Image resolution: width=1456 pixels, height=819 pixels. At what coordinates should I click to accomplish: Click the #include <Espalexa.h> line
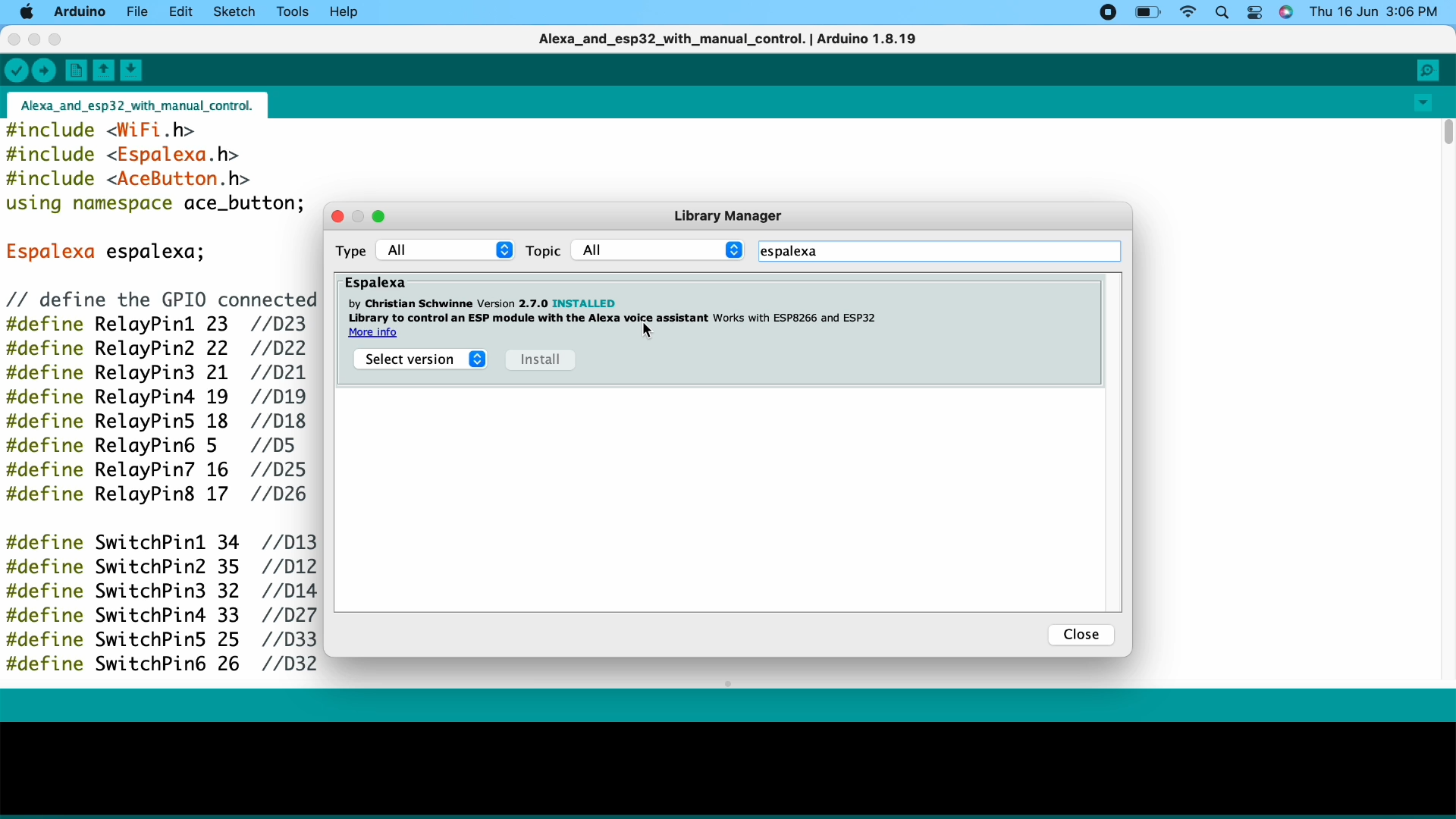click(x=123, y=155)
